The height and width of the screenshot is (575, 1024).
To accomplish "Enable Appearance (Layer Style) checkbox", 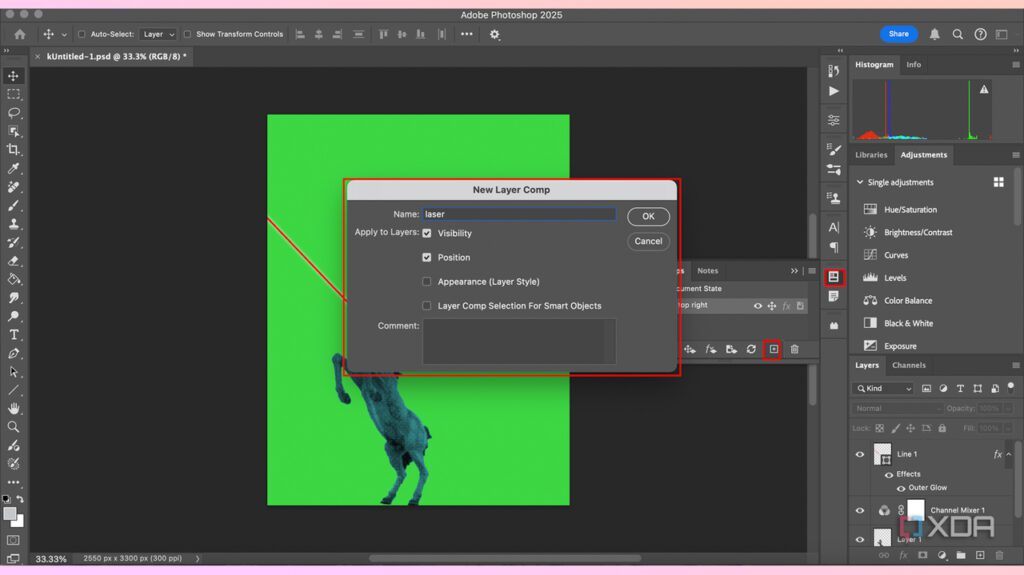I will (427, 282).
